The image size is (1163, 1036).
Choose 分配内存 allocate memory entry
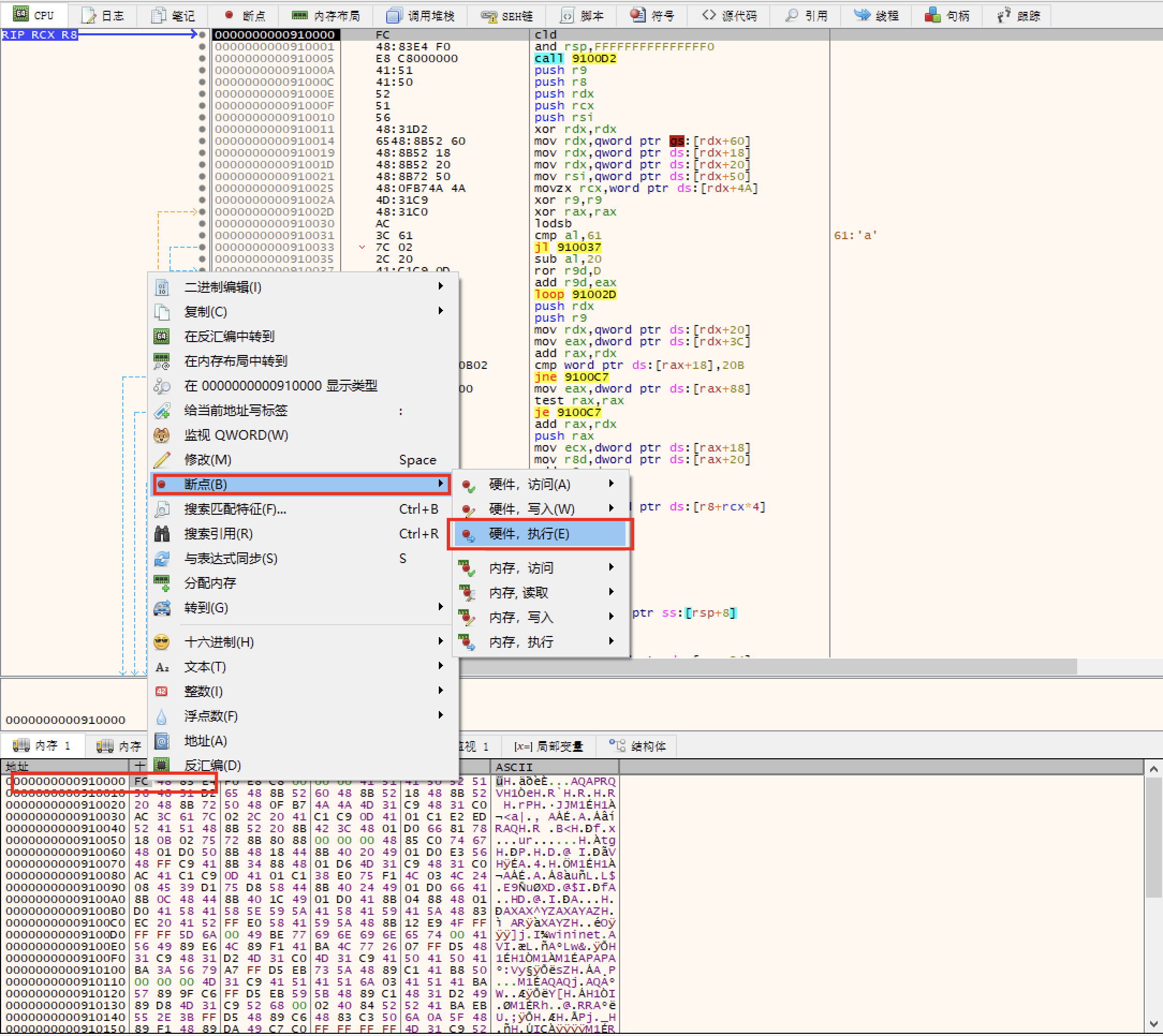[210, 583]
